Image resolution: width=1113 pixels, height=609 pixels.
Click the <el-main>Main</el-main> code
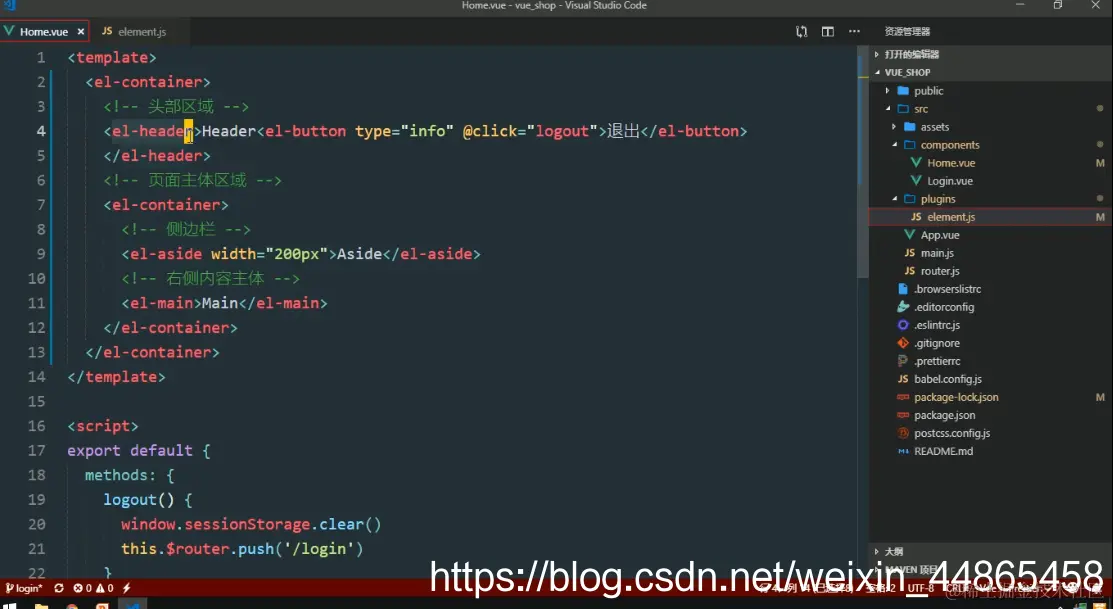(x=224, y=303)
